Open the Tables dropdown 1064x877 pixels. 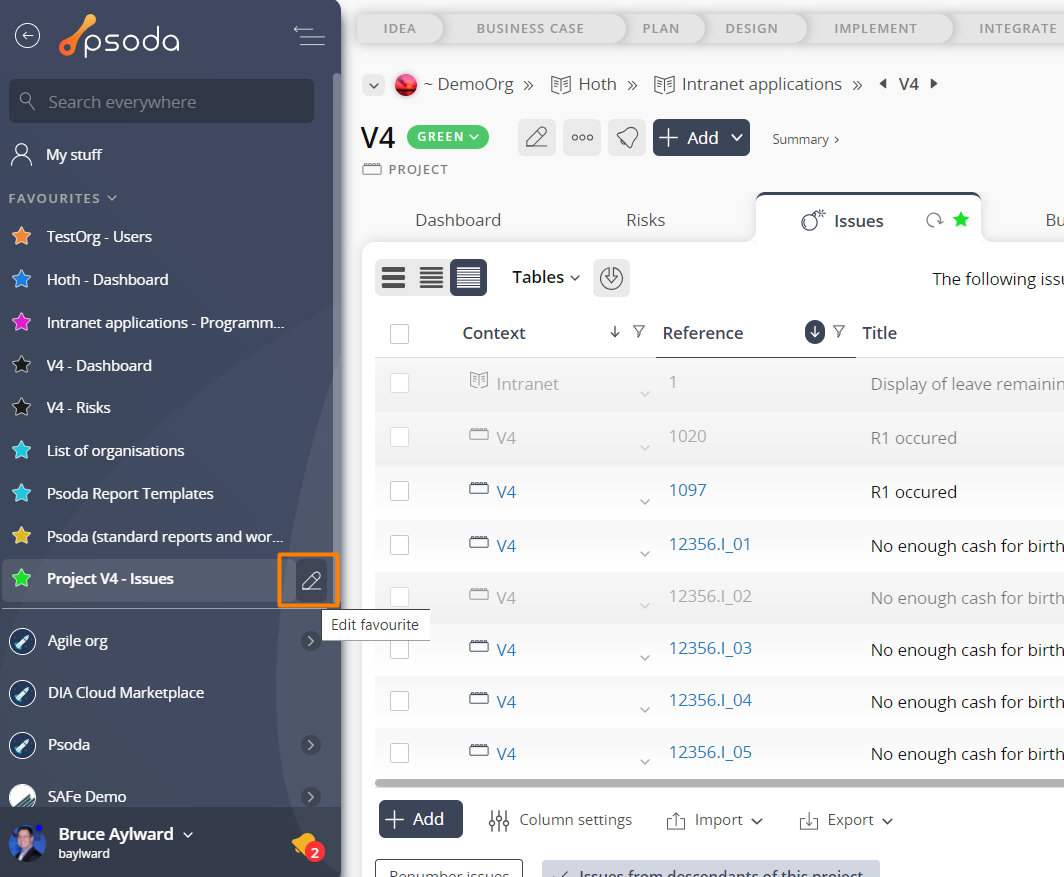(x=546, y=277)
